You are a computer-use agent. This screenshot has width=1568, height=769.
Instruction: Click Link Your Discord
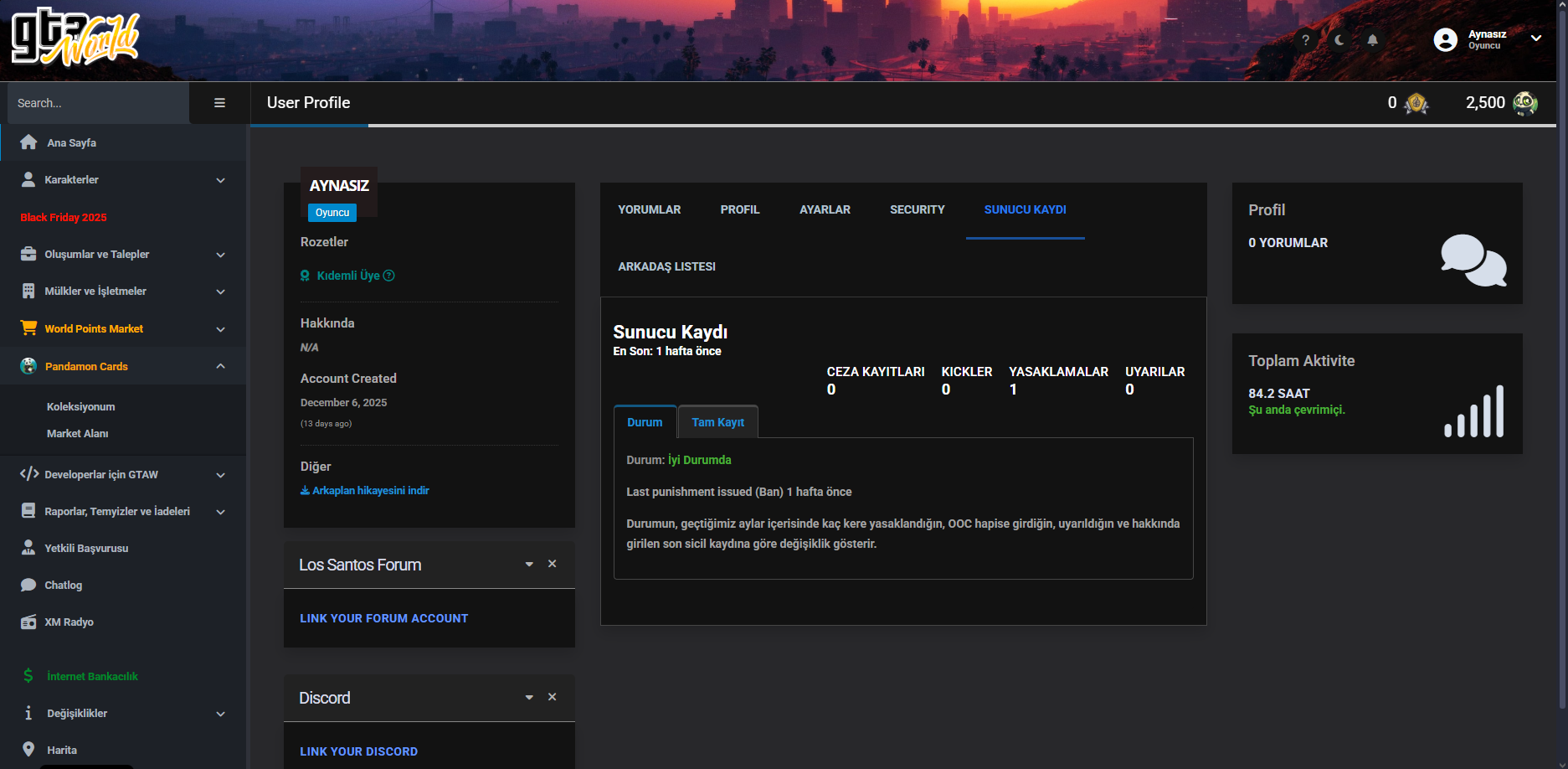click(x=359, y=751)
